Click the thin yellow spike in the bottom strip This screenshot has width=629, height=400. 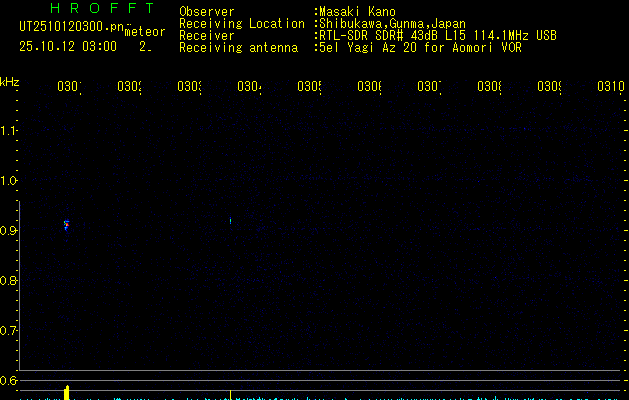[230, 395]
